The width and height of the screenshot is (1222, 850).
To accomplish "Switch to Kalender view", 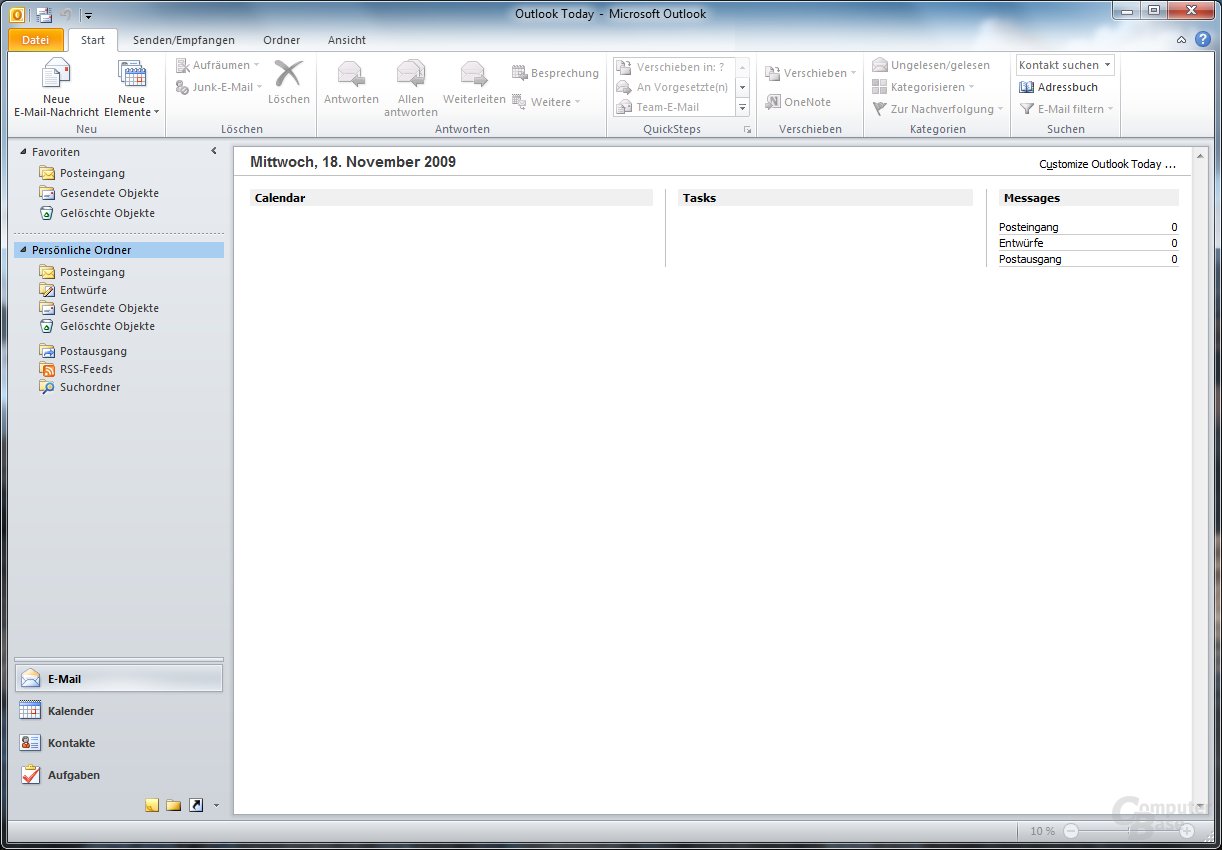I will pos(119,711).
